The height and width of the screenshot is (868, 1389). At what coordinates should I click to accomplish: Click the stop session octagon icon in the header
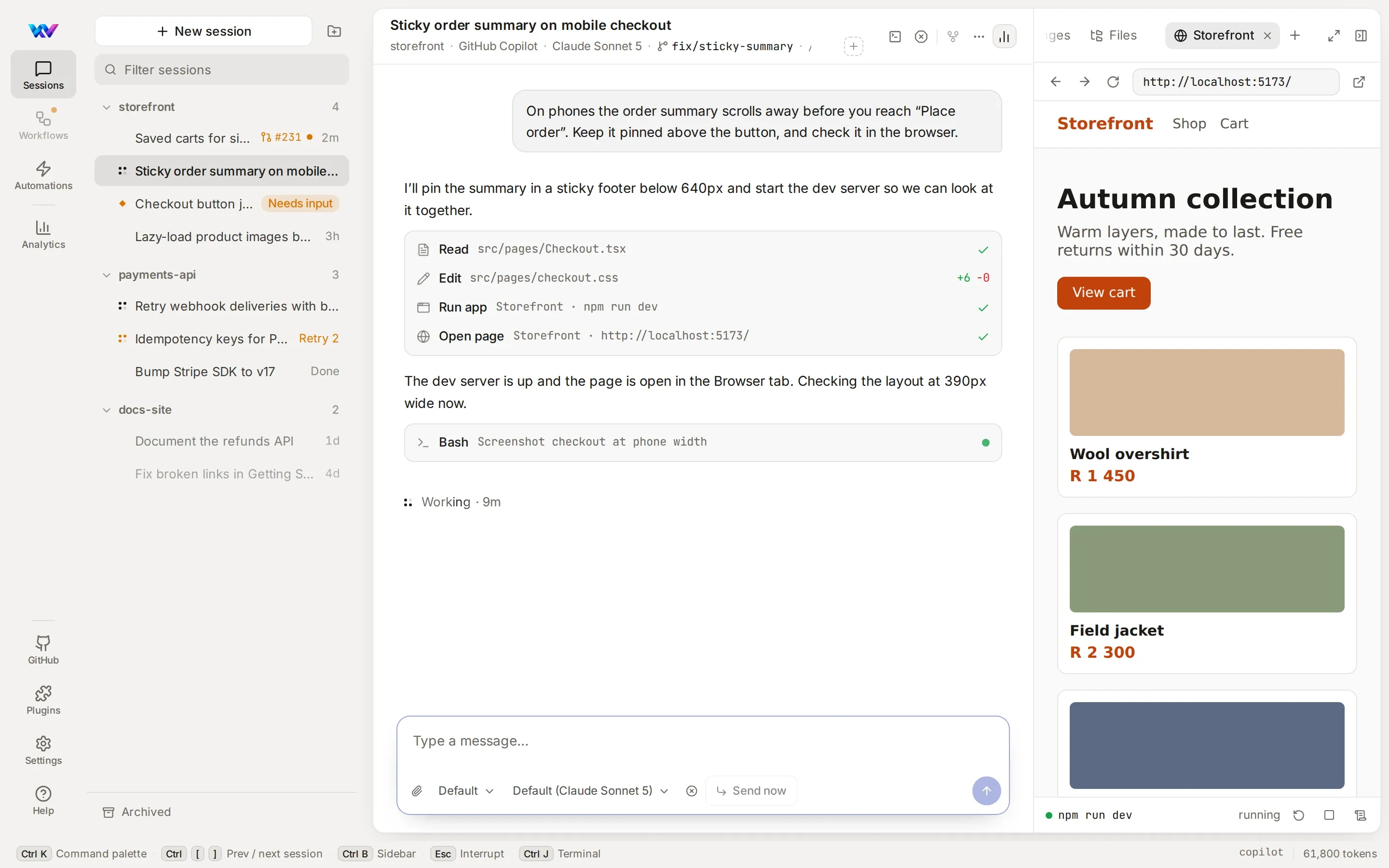(921, 37)
